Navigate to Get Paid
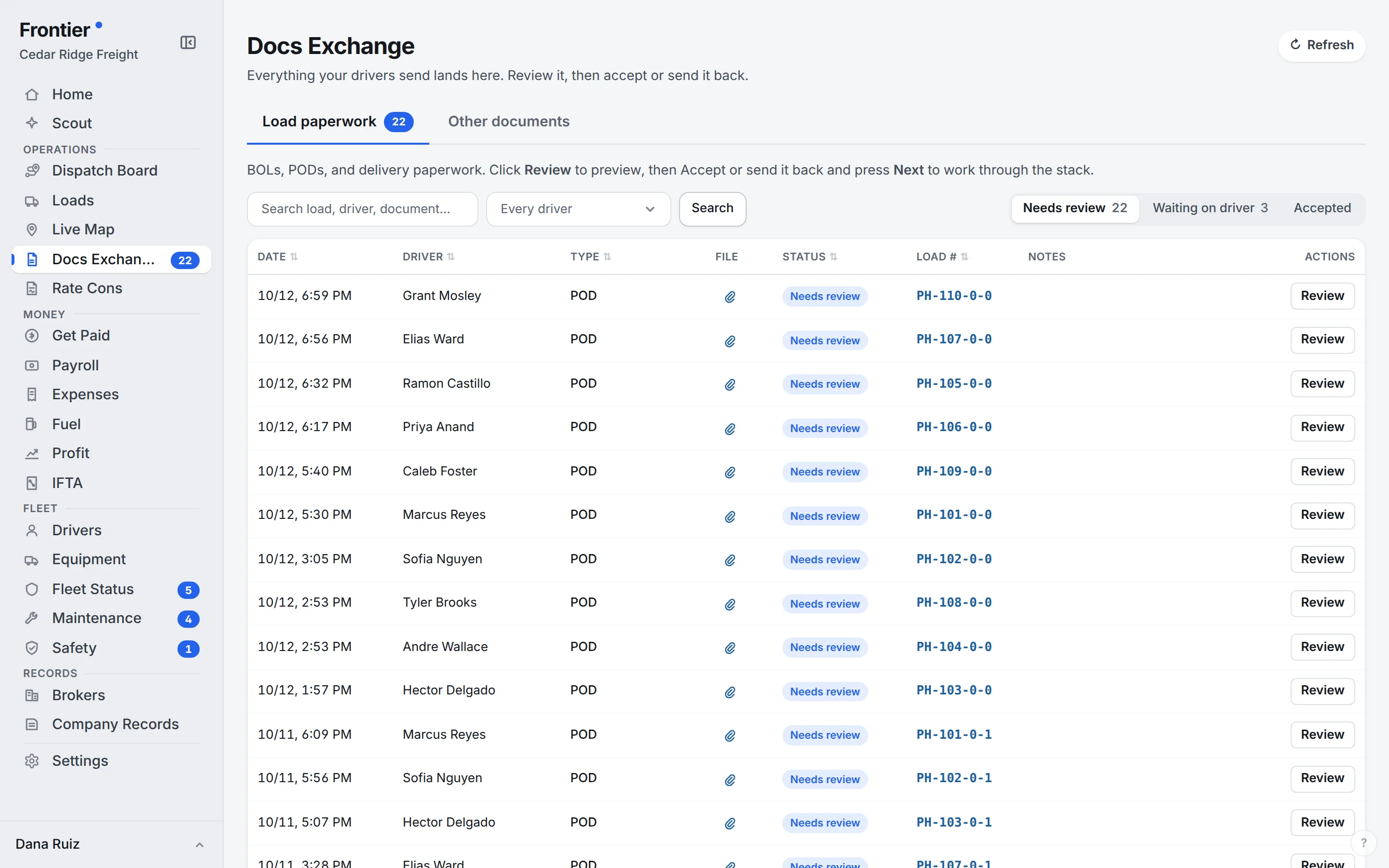This screenshot has width=1389, height=868. (111, 335)
